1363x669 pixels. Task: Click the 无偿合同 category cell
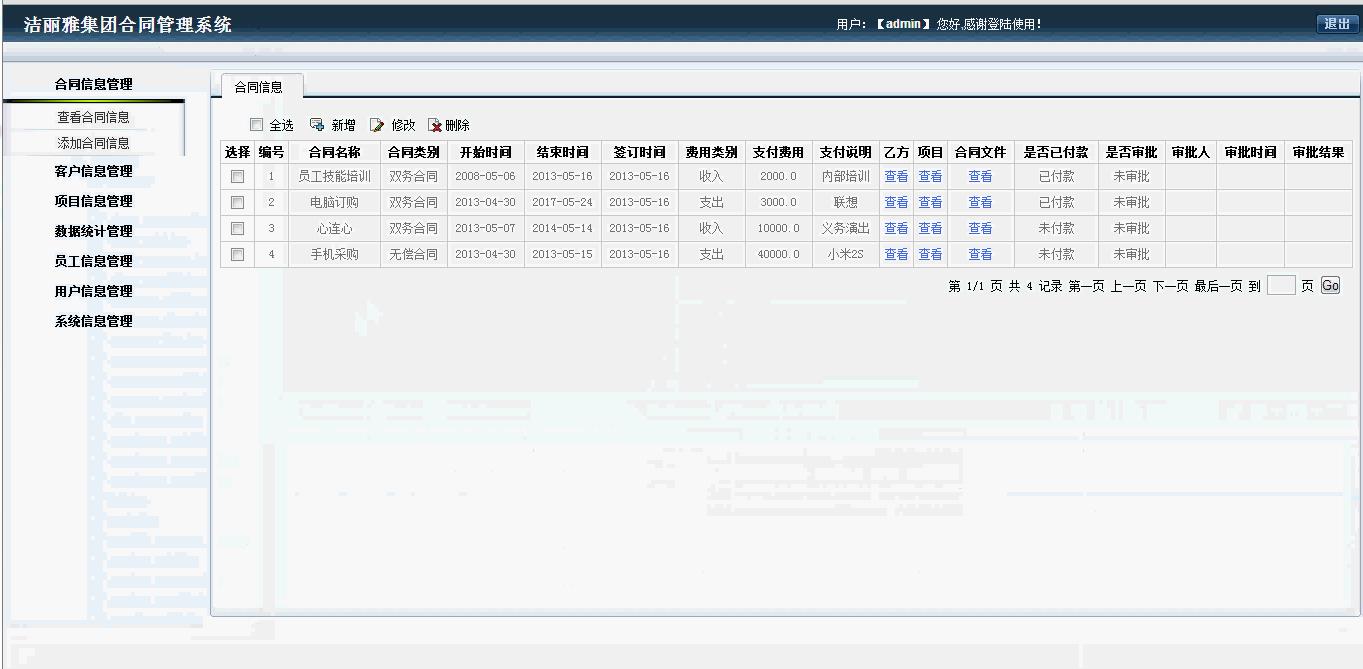[x=413, y=254]
